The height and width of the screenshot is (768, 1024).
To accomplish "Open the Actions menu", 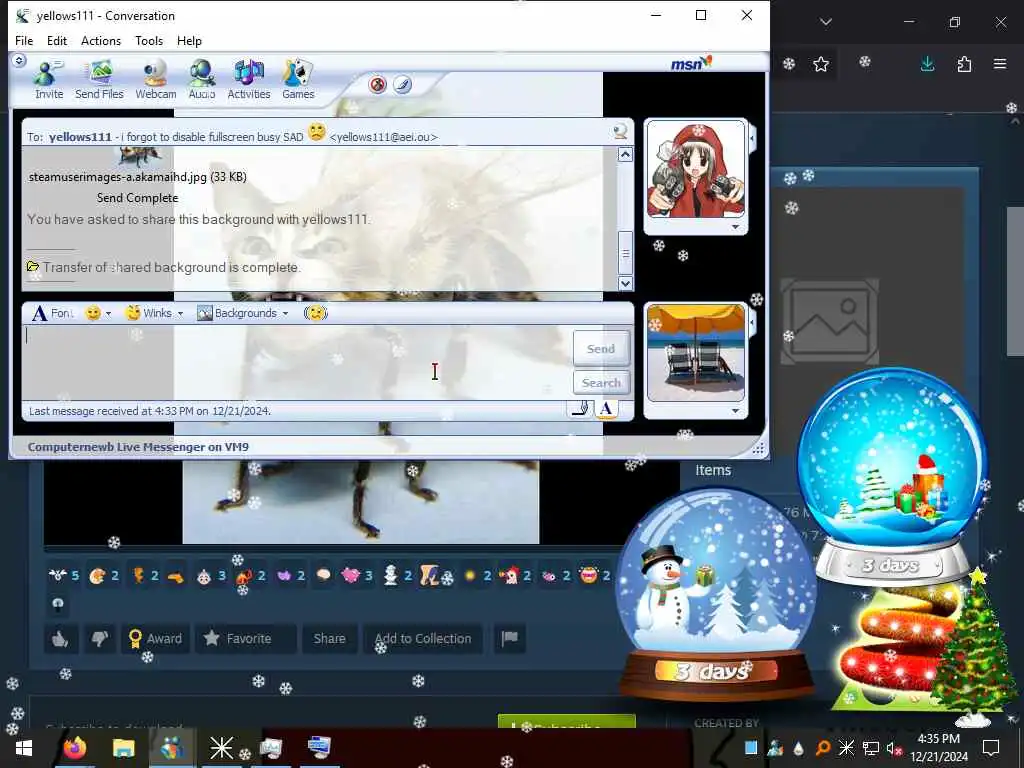I will [101, 40].
